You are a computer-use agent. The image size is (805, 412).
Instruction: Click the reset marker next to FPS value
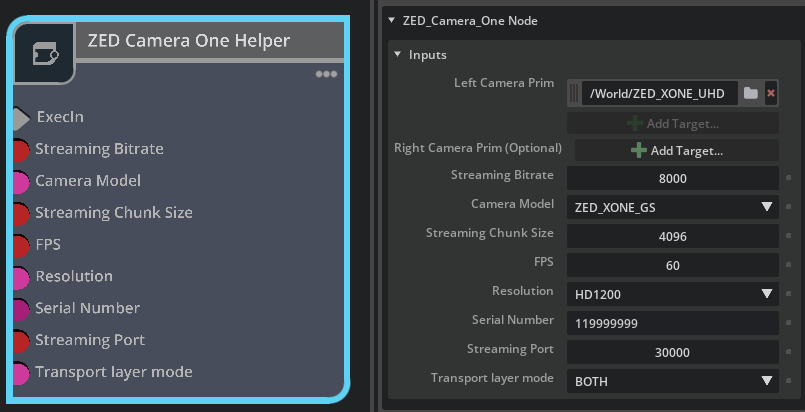pos(789,265)
